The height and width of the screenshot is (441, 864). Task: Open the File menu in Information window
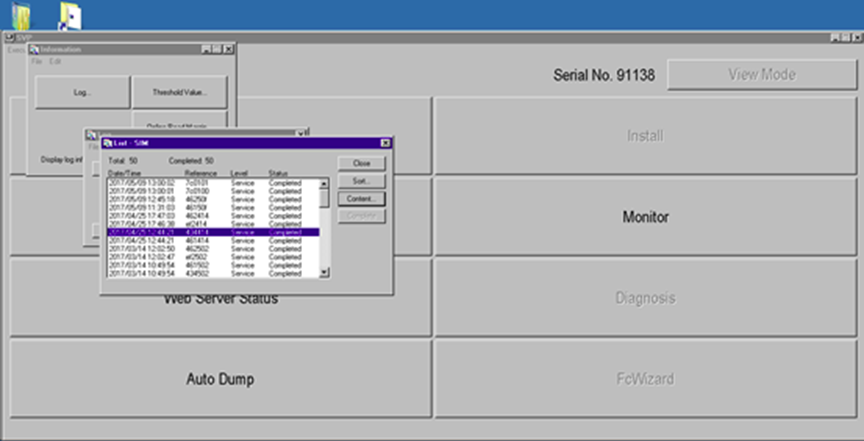pos(36,62)
